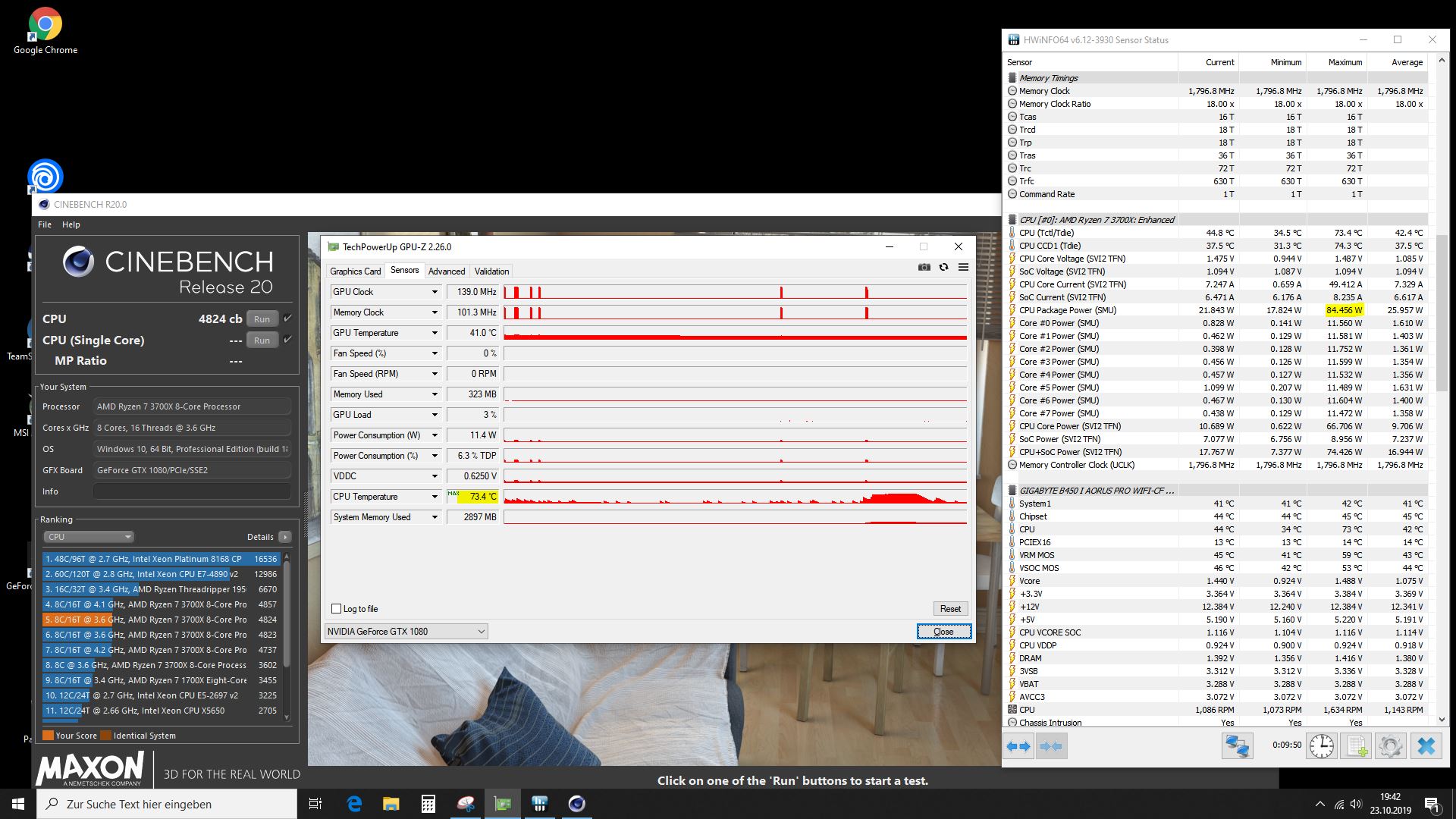Enable the Log to file checkbox
This screenshot has height=819, width=1456.
[x=337, y=609]
